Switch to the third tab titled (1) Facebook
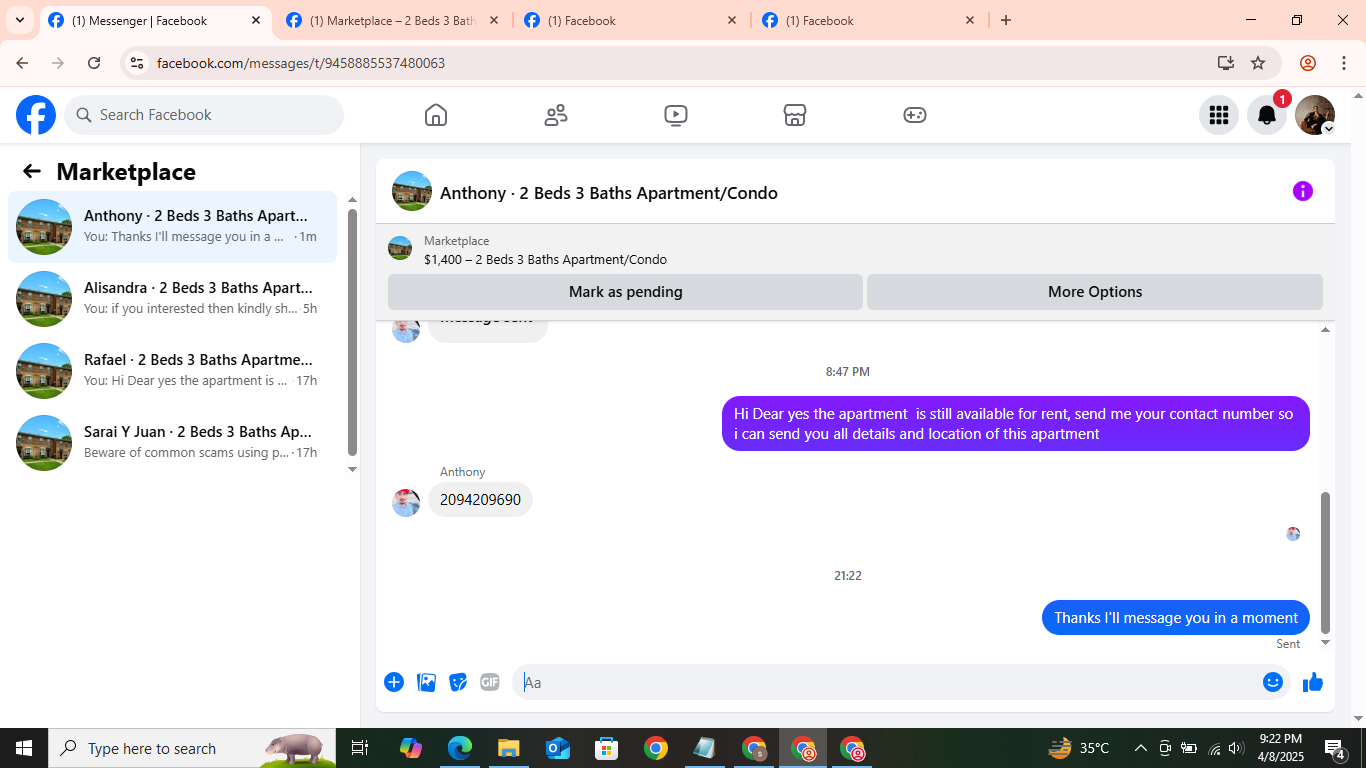The height and width of the screenshot is (768, 1366). click(630, 20)
